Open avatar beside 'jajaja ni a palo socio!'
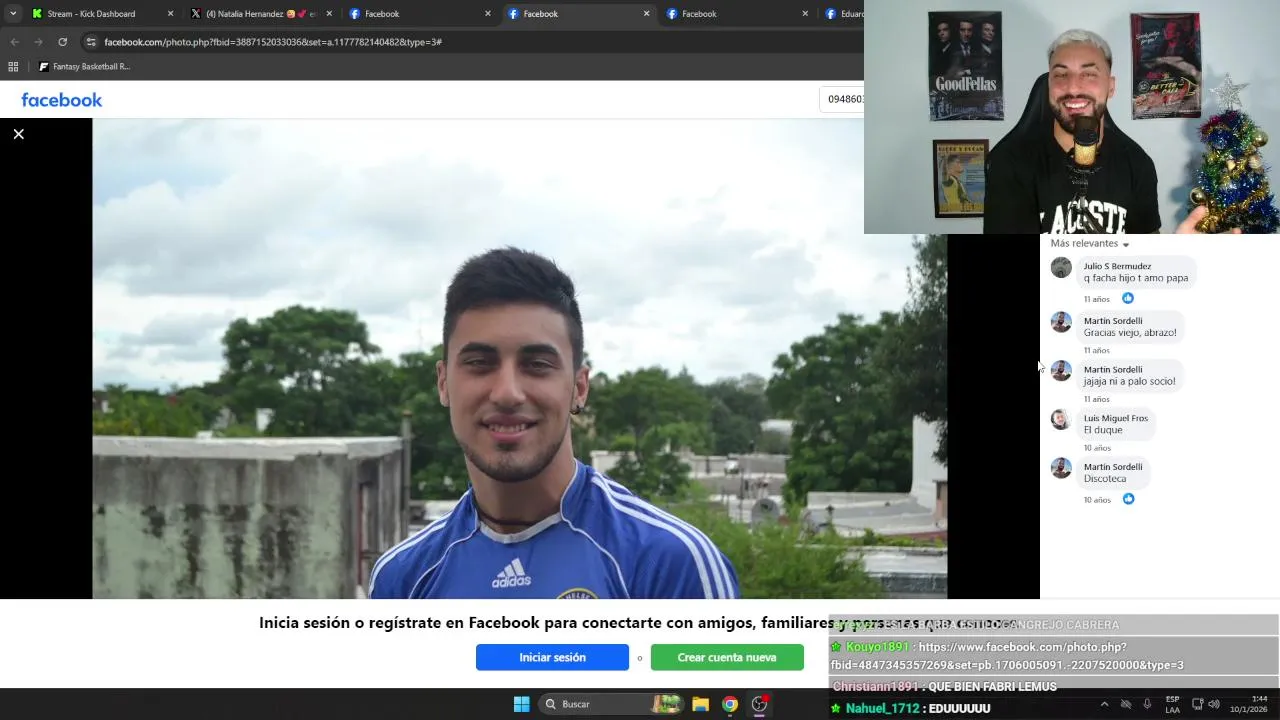 tap(1061, 371)
